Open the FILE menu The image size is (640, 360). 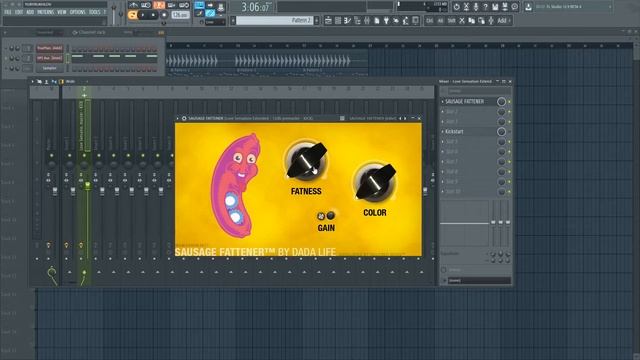pos(7,12)
